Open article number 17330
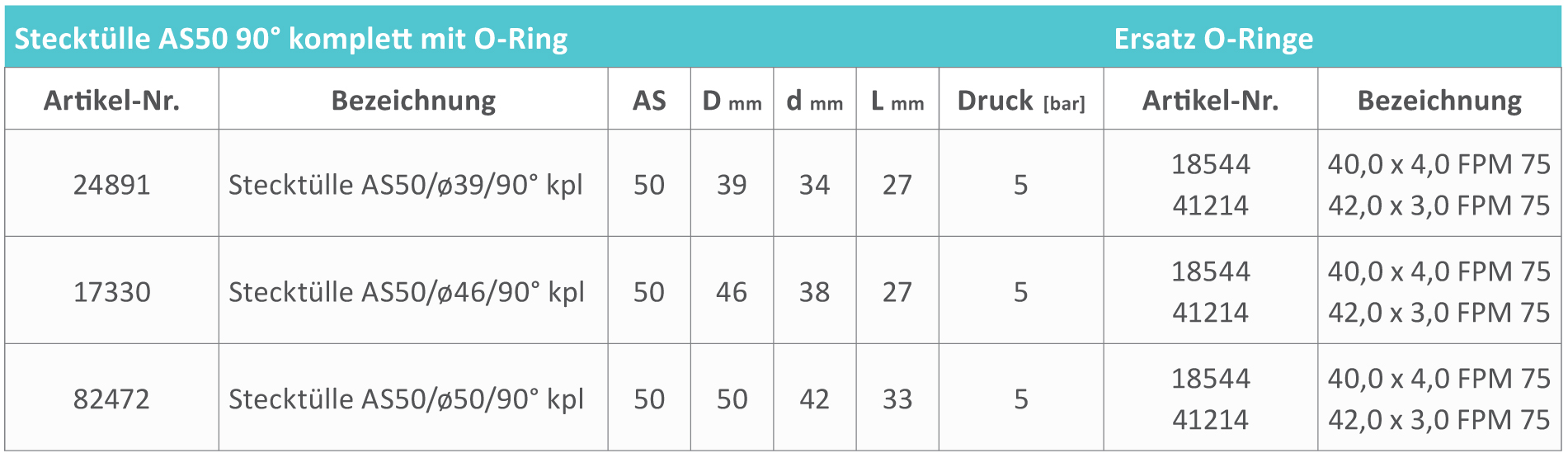The width and height of the screenshot is (1568, 453). pyautogui.click(x=111, y=292)
